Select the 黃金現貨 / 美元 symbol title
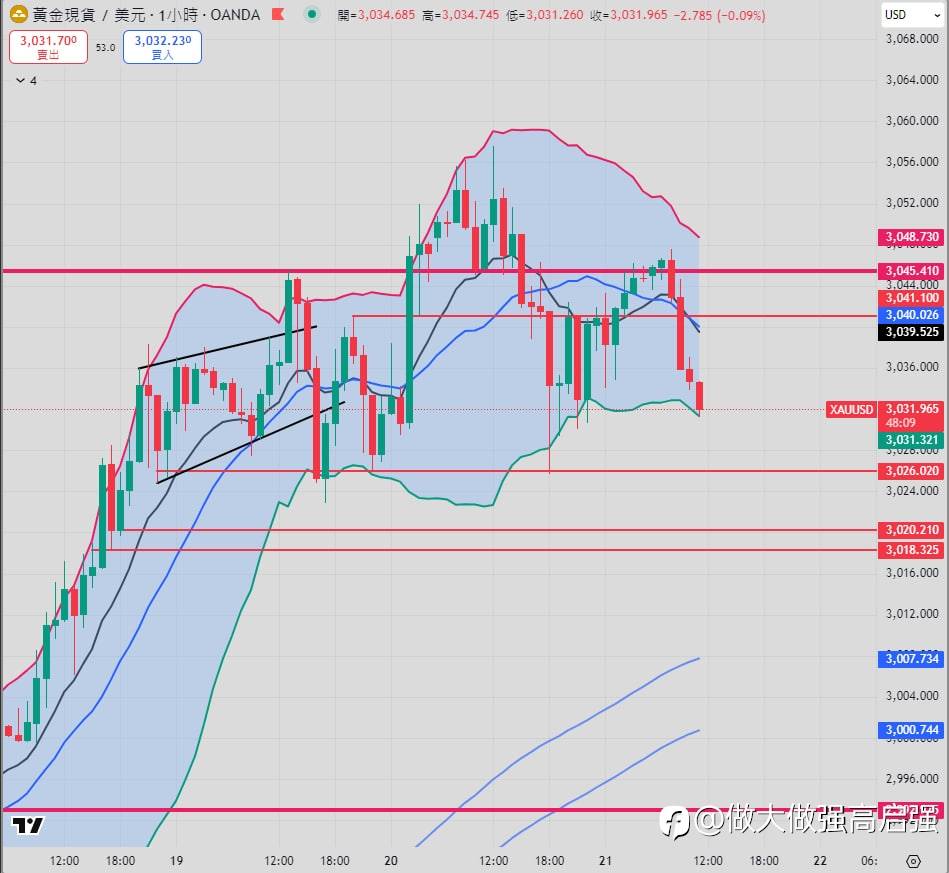The height and width of the screenshot is (873, 949). [85, 15]
